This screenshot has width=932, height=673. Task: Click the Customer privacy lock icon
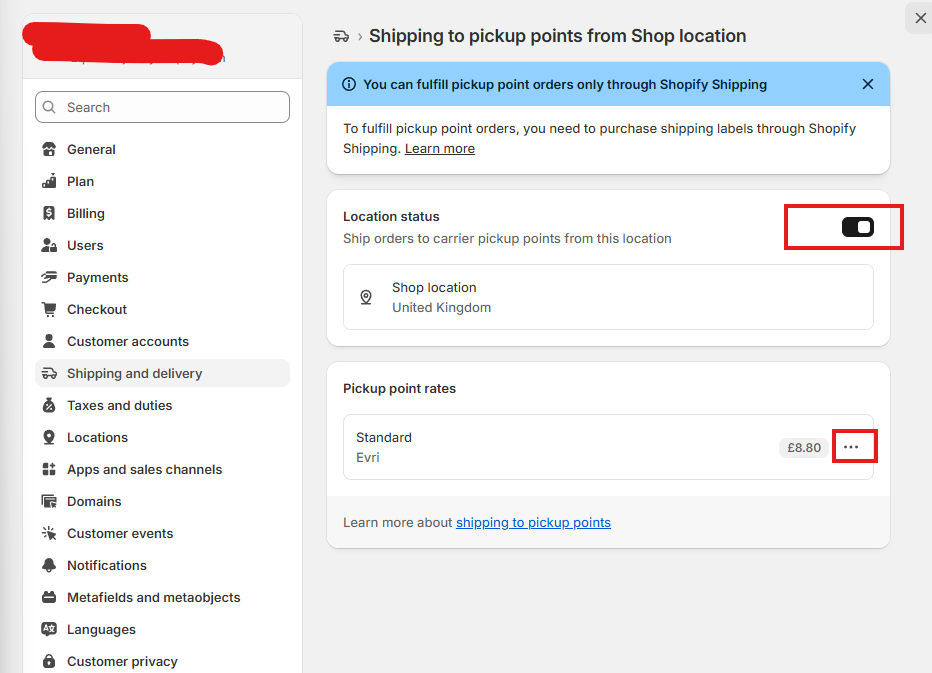[49, 661]
